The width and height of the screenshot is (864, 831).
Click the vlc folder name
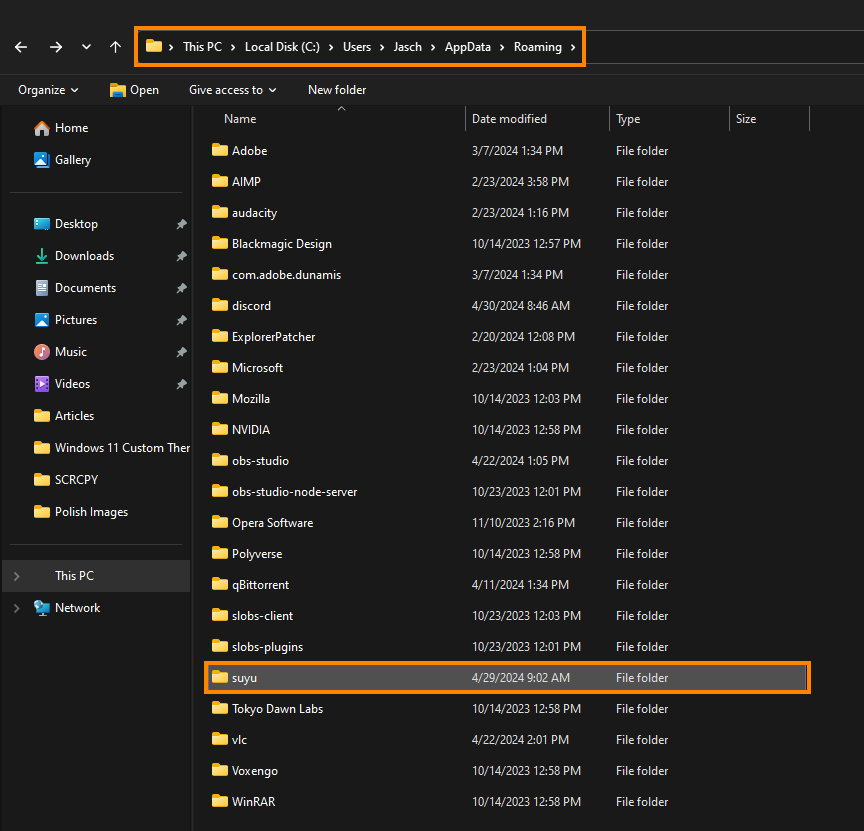(239, 740)
